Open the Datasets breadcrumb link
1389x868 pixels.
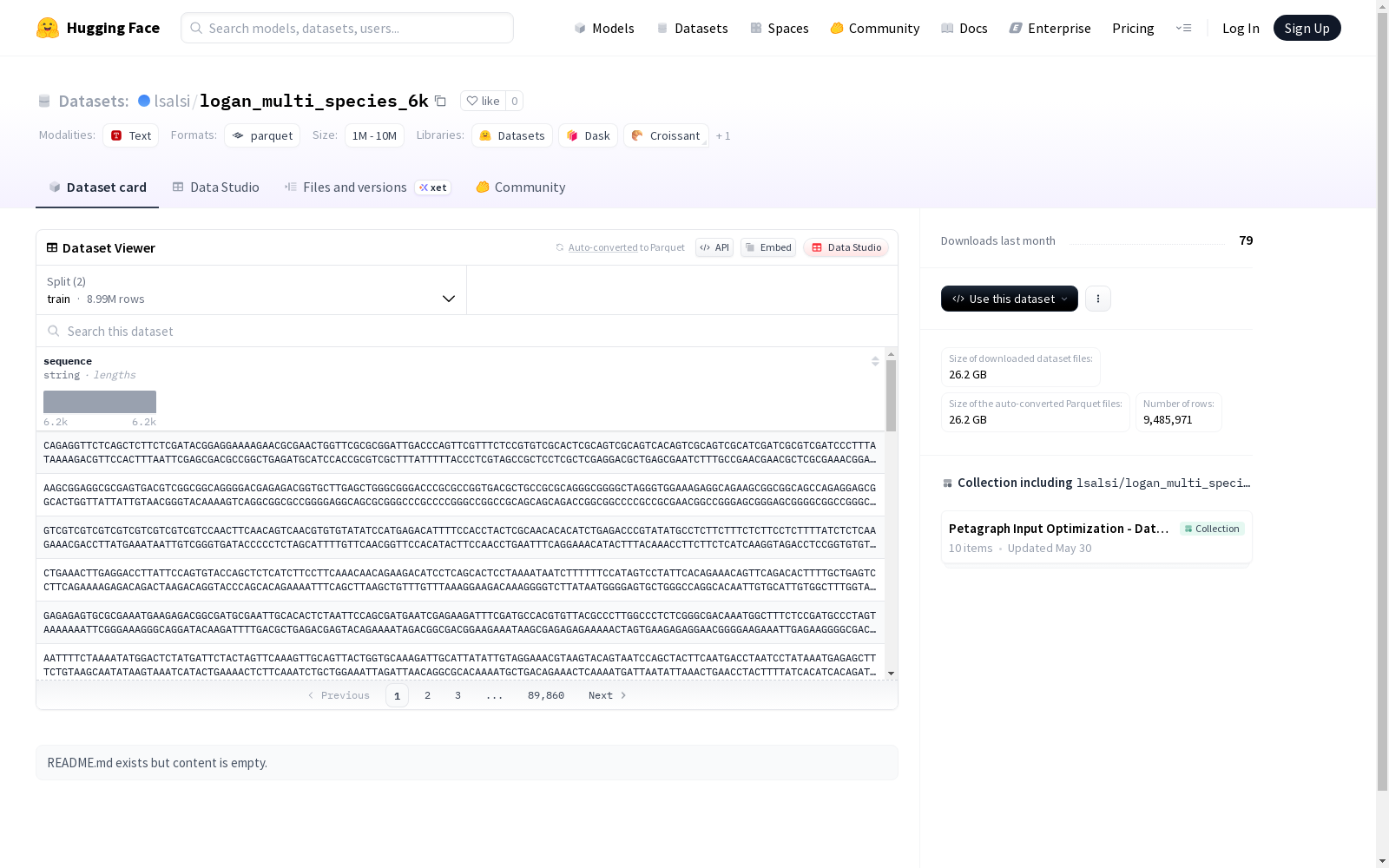(93, 101)
